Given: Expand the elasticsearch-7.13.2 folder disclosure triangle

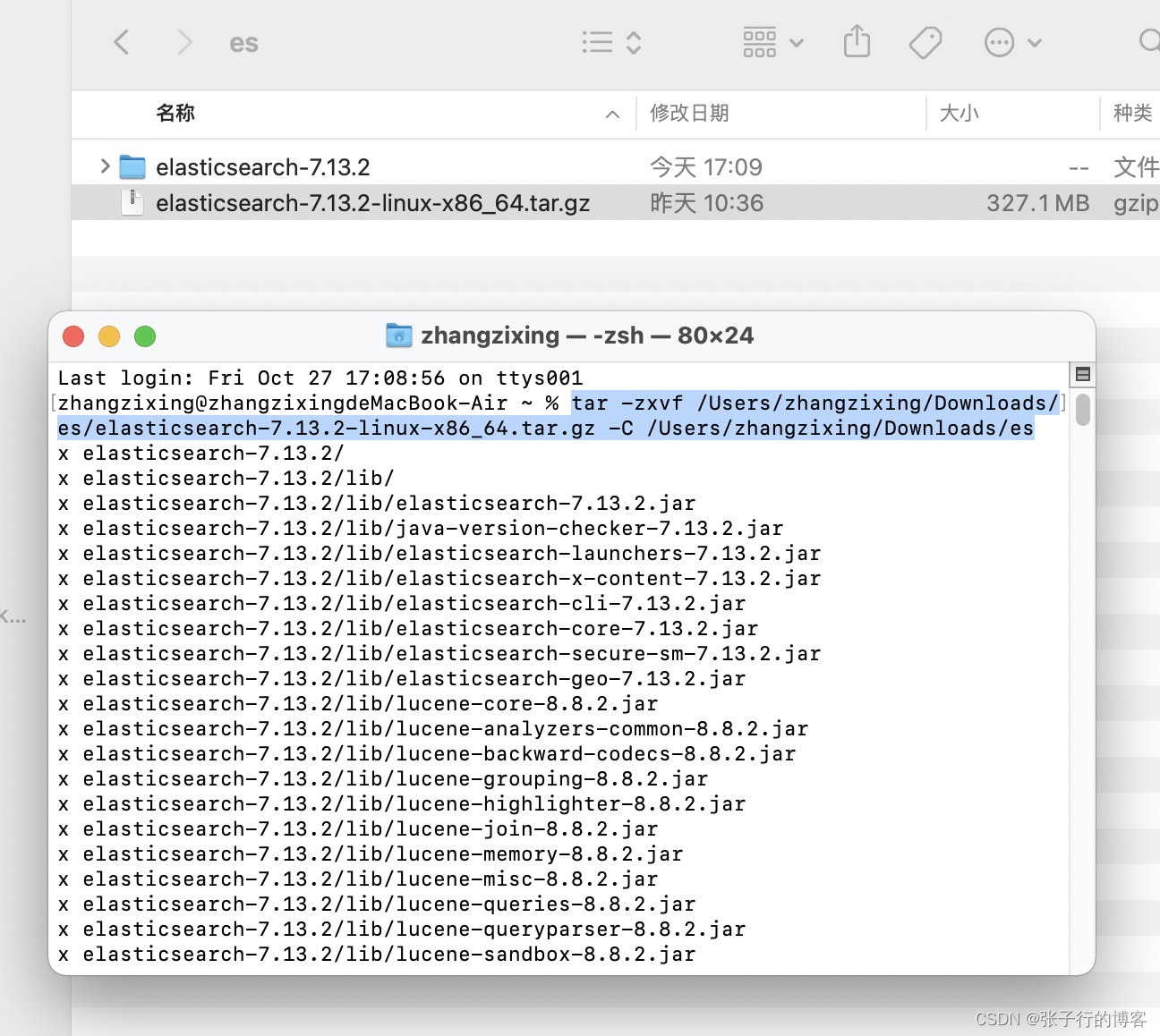Looking at the screenshot, I should [104, 166].
